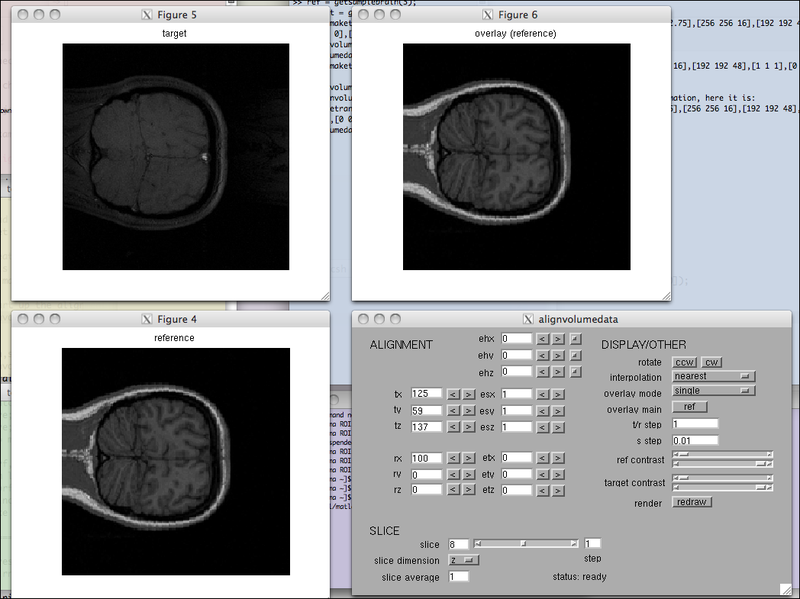Click the cw rotate button
800x599 pixels.
pyautogui.click(x=711, y=361)
